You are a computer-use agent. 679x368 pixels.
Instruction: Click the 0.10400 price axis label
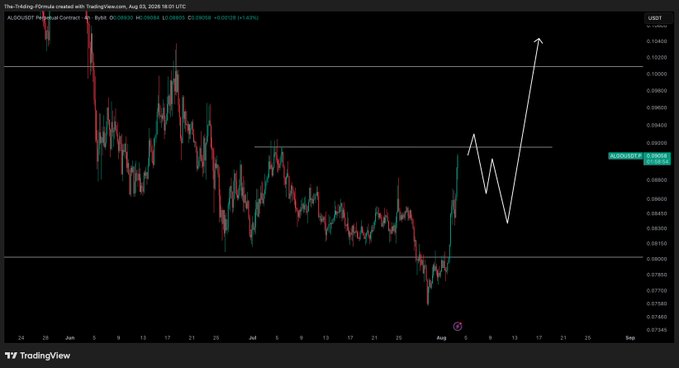(x=656, y=41)
